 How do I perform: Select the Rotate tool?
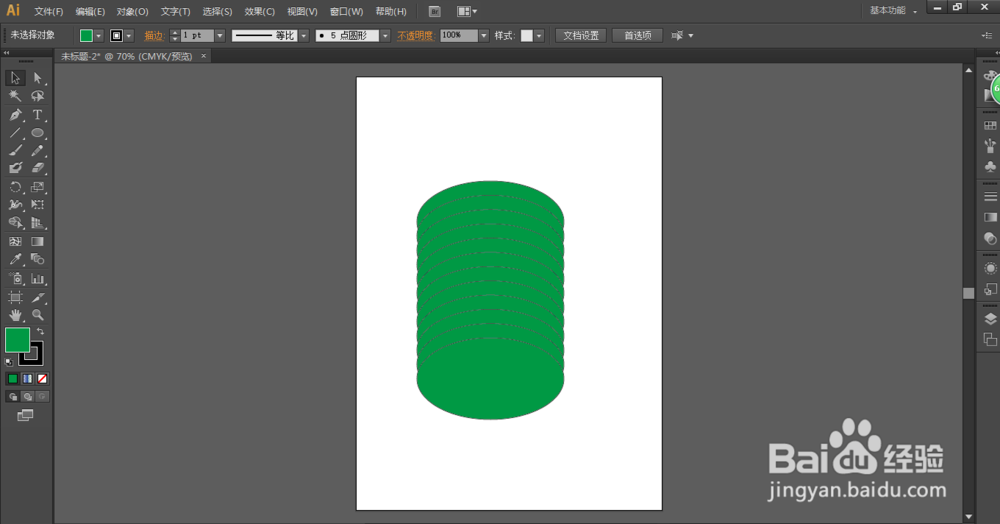click(15, 187)
